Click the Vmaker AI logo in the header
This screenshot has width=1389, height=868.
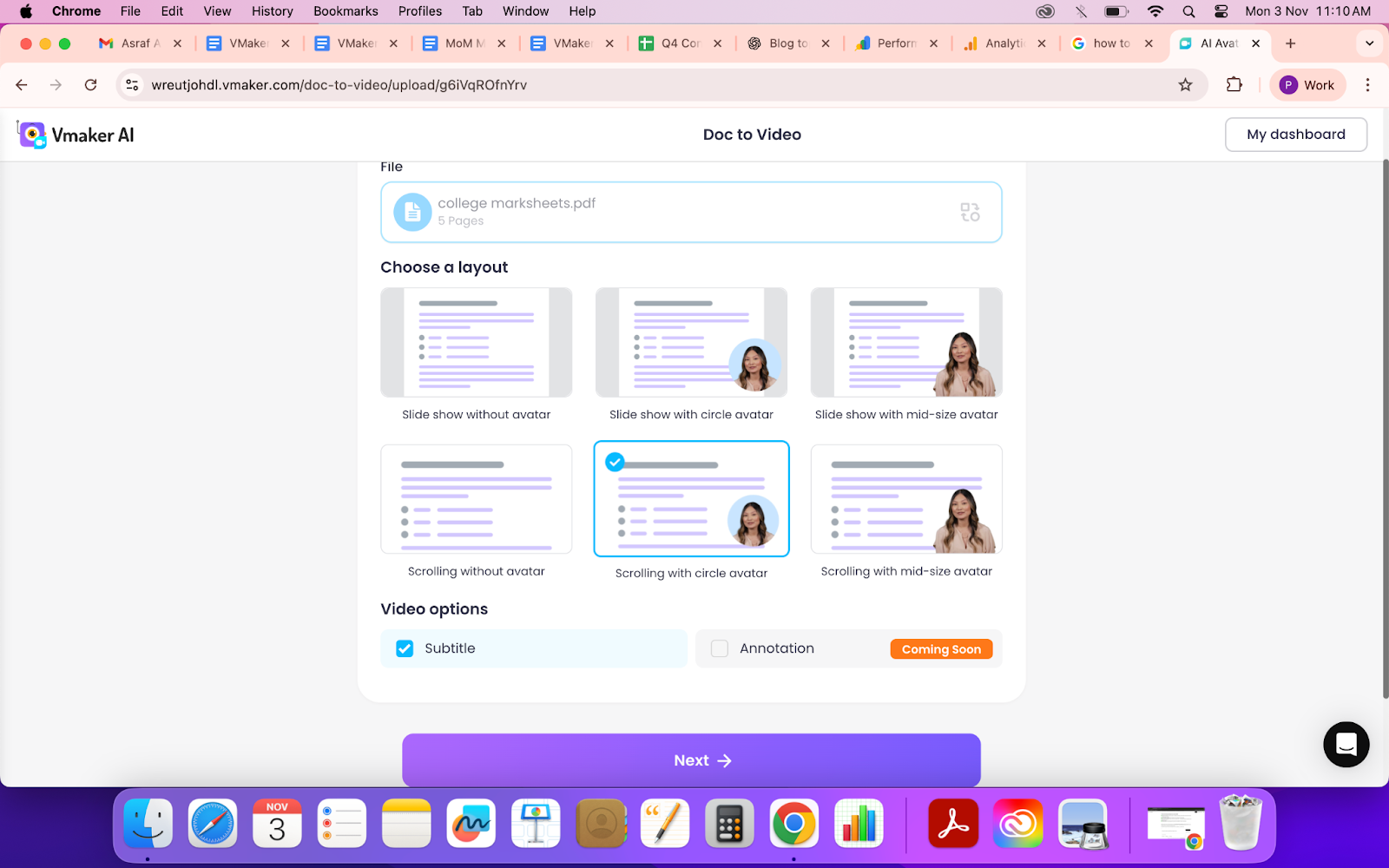(75, 135)
